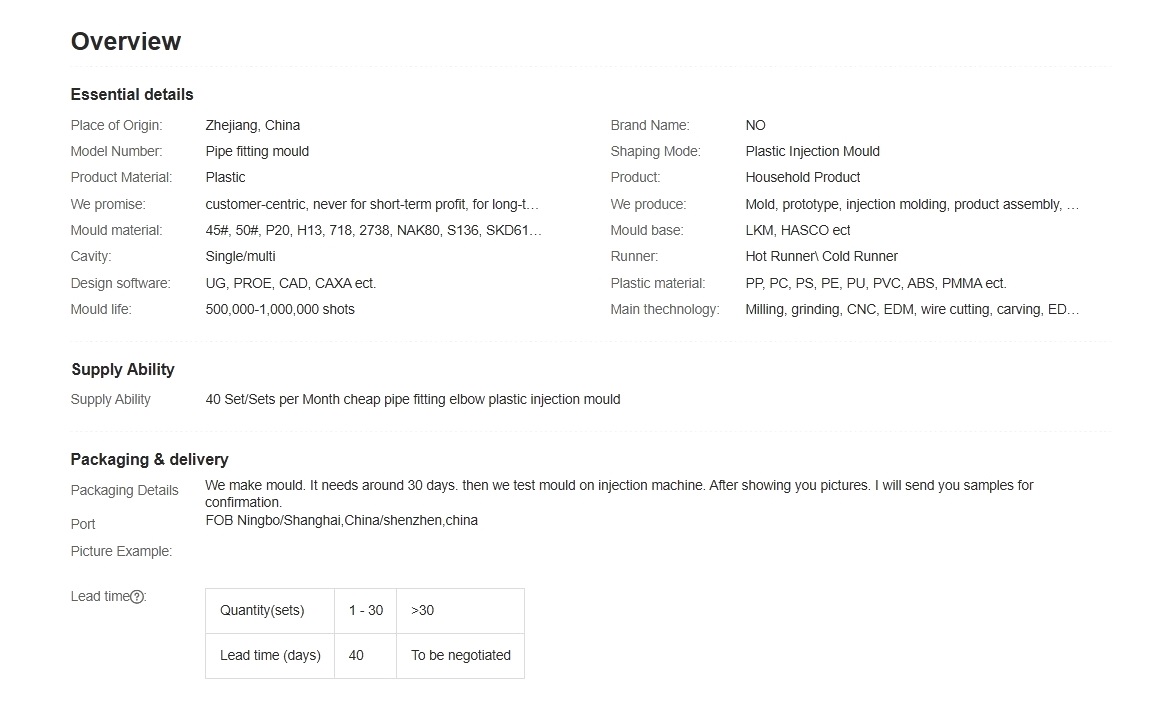Click the FOB Ningbo/Shanghai port text

click(x=341, y=520)
